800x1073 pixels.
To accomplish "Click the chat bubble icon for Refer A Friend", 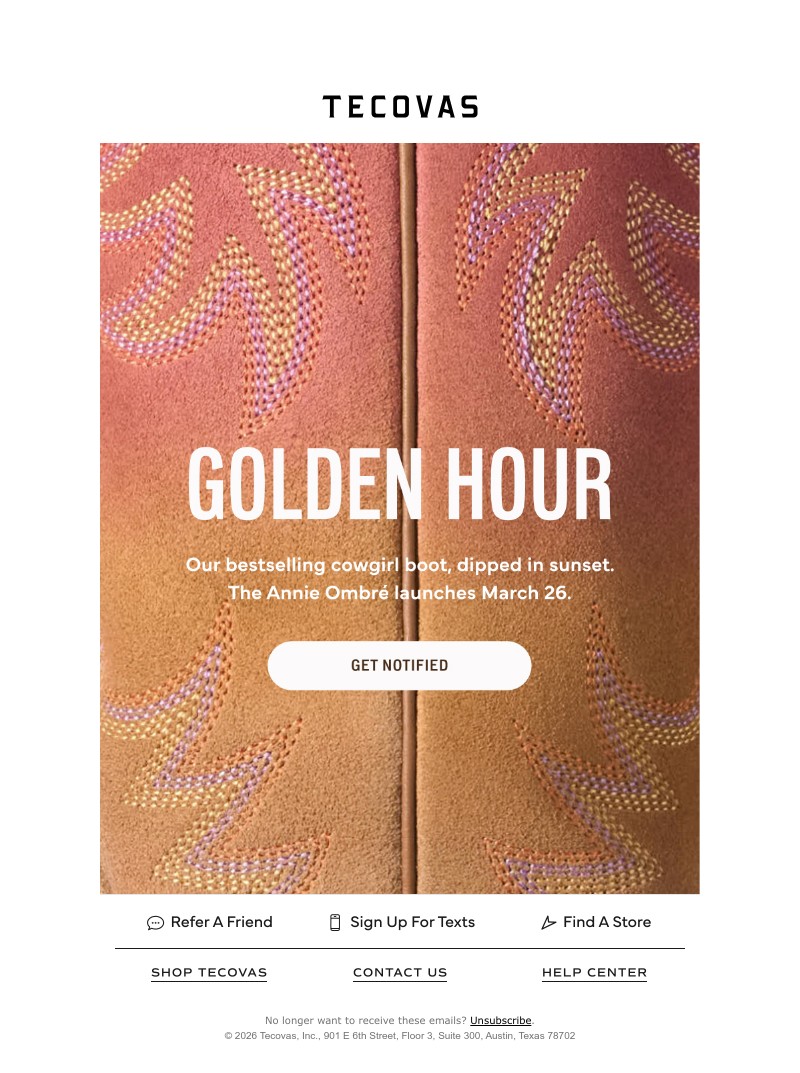I will coord(155,922).
